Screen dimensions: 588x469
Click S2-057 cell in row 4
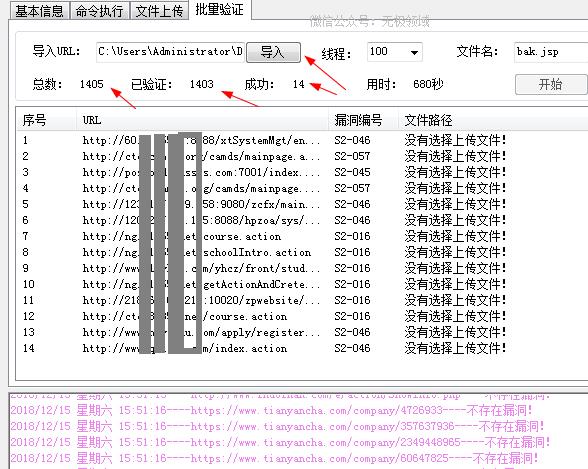352,188
